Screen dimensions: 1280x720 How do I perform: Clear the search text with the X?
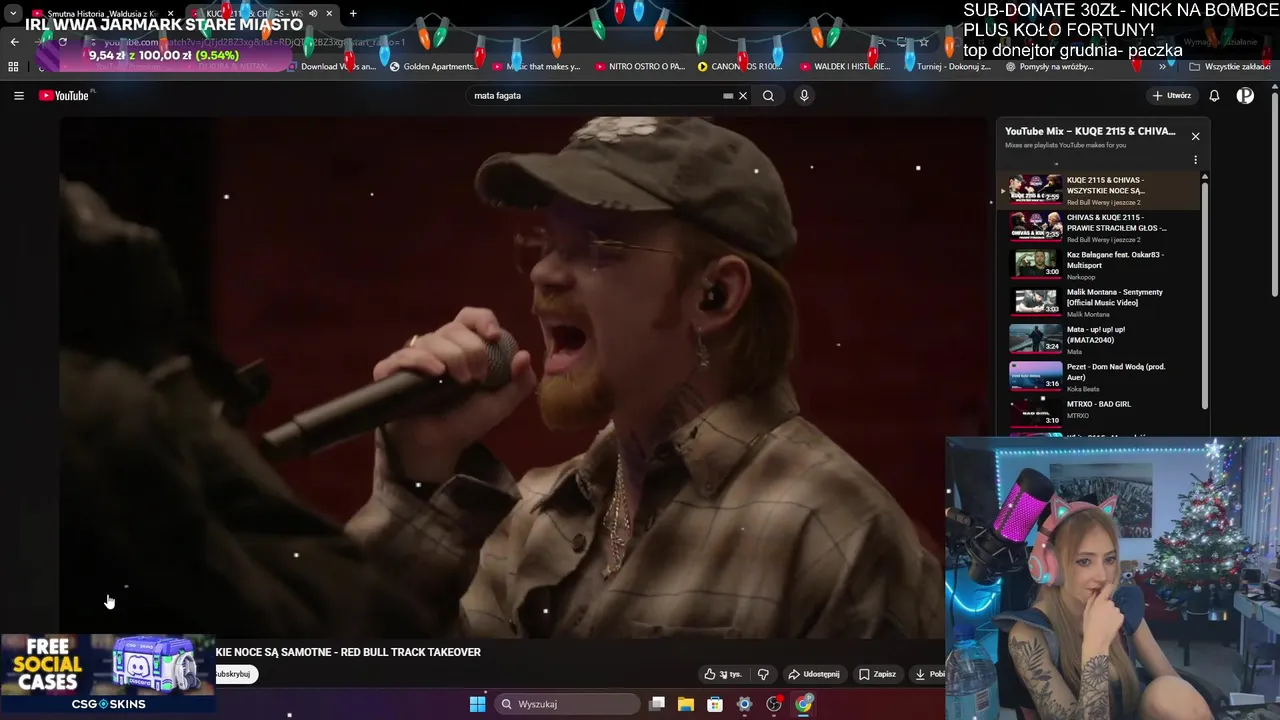pyautogui.click(x=743, y=96)
